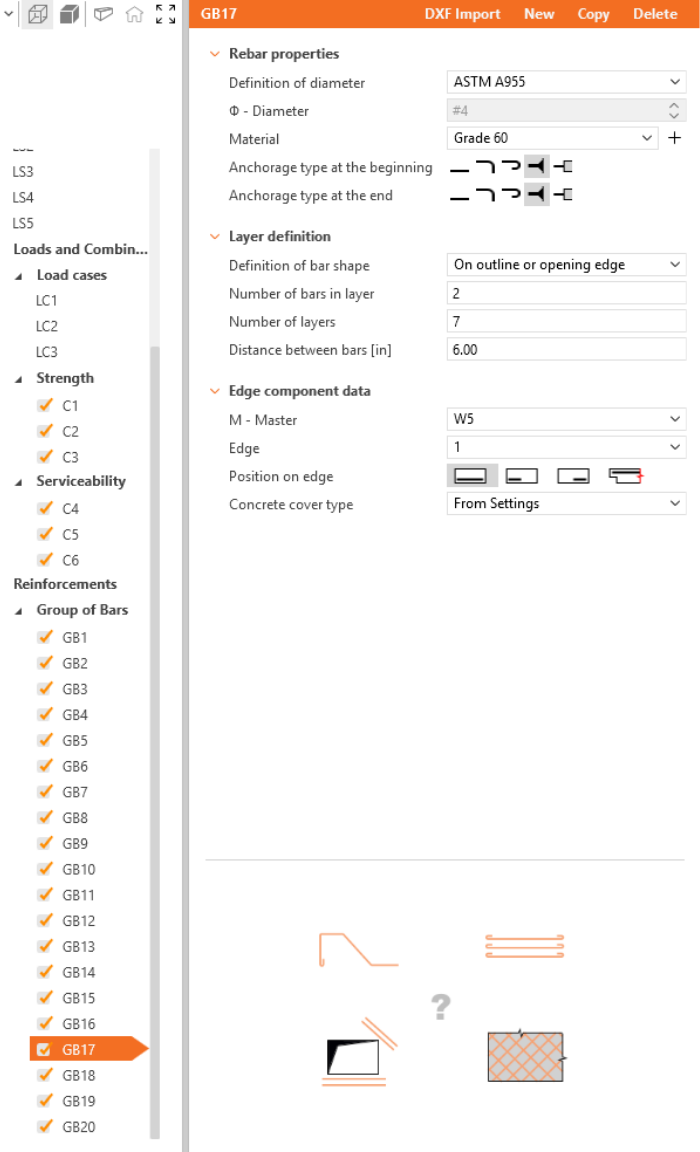Click the Number of layers input field

(x=566, y=321)
